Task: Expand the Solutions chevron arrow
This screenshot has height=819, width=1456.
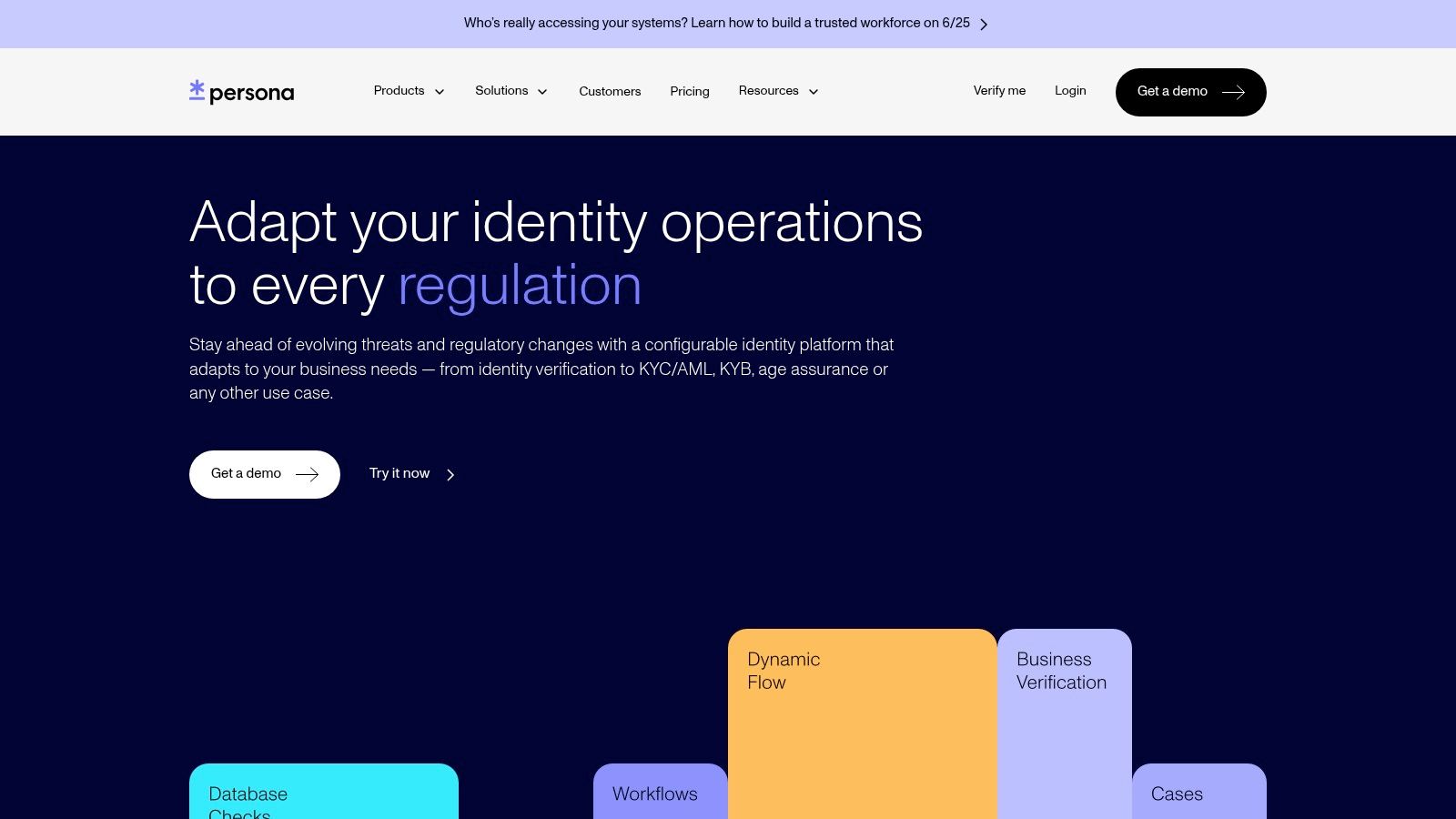Action: 542,92
